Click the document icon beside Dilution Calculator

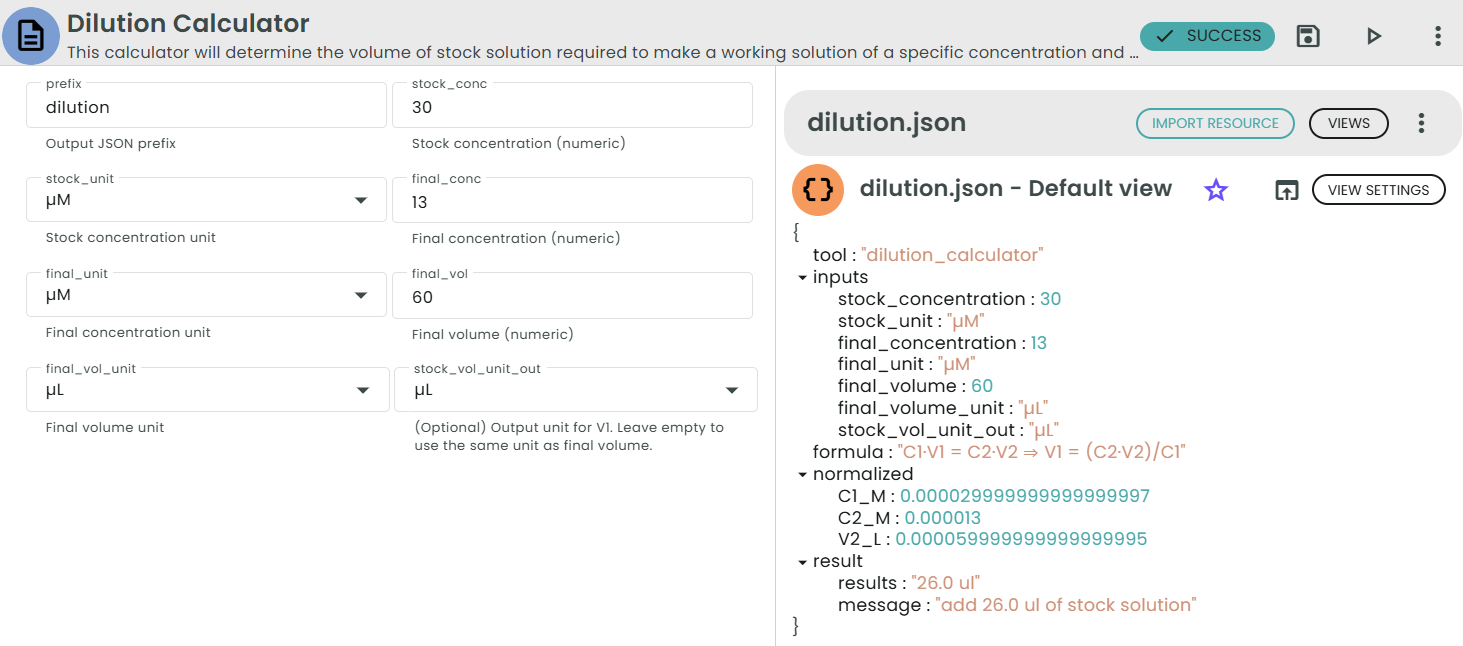[31, 36]
